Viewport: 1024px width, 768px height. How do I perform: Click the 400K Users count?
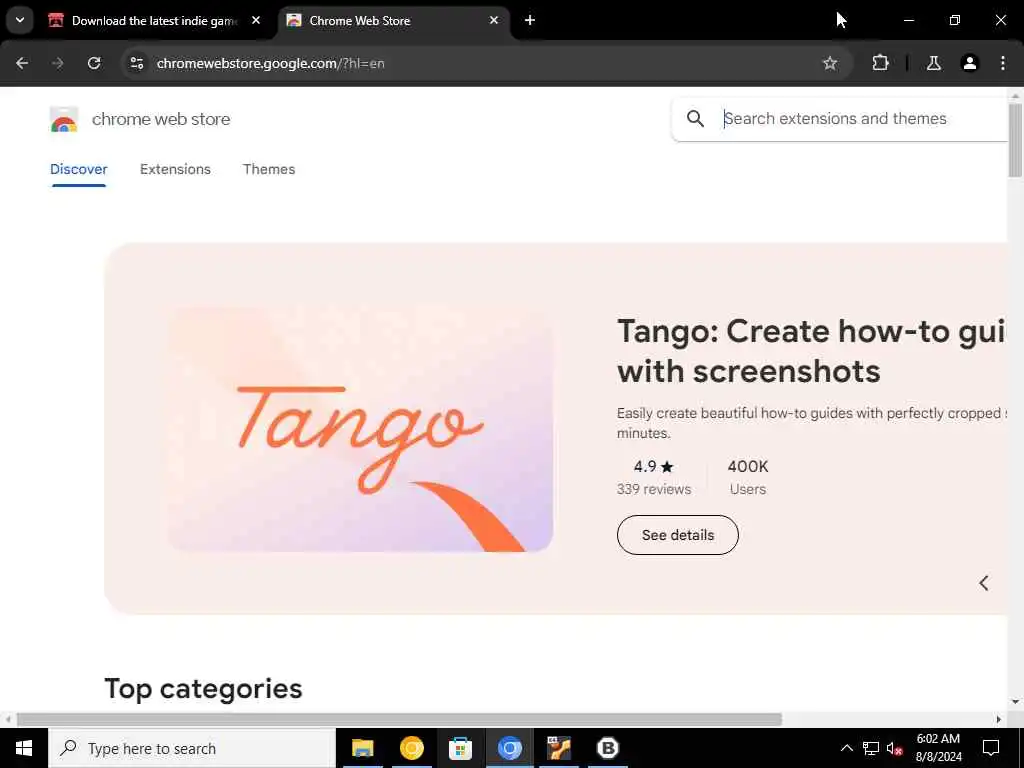click(x=748, y=477)
